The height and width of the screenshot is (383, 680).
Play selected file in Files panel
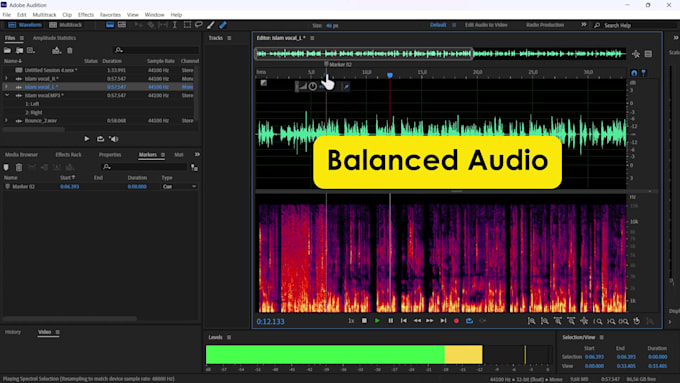87,139
